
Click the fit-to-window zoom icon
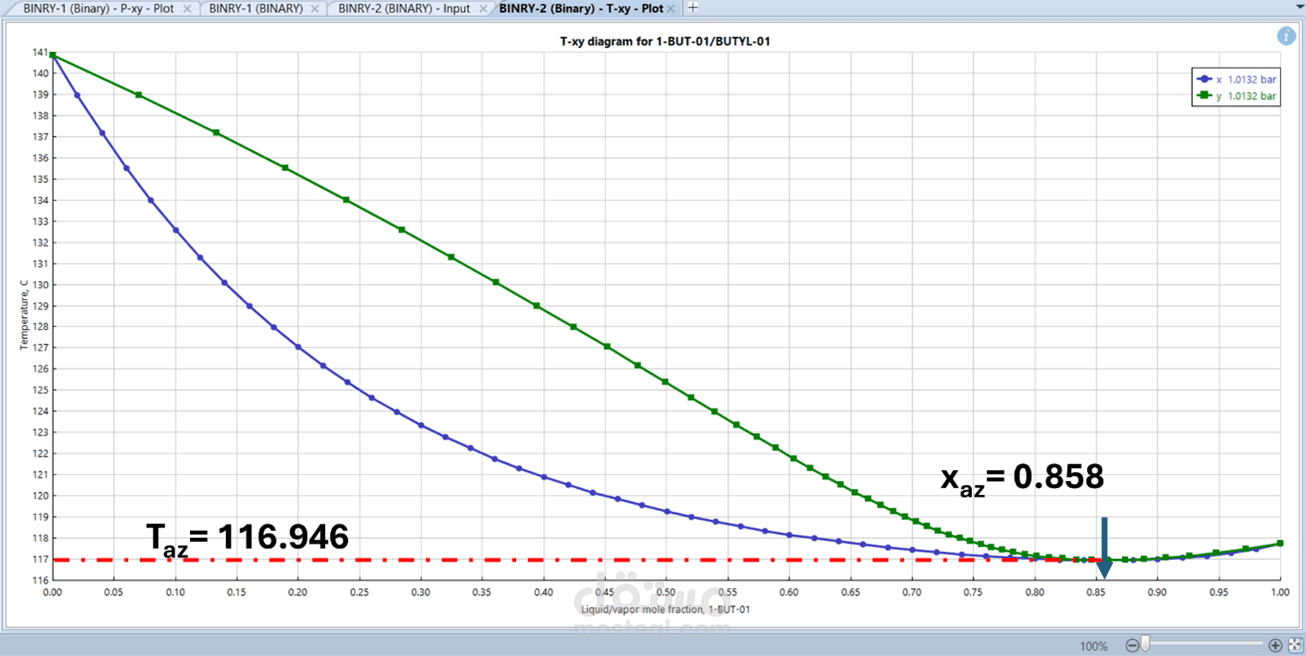(1294, 645)
